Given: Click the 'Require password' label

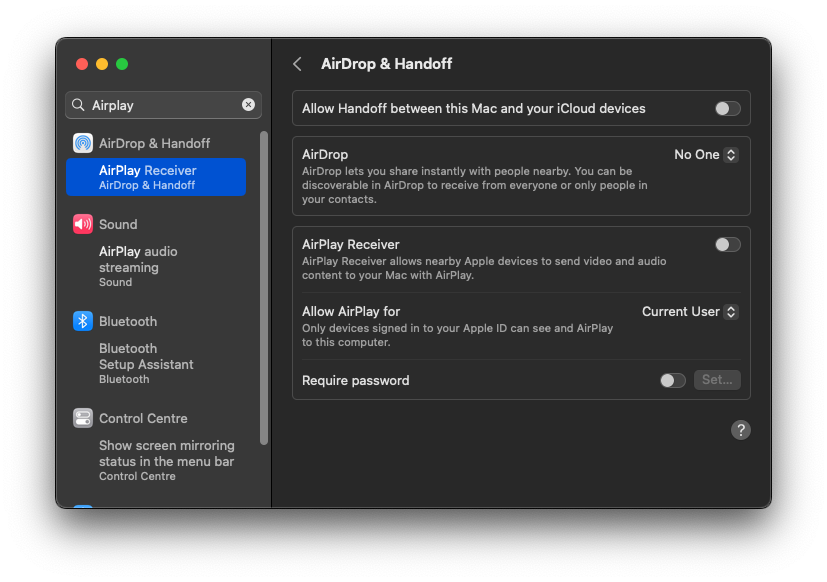Looking at the screenshot, I should (355, 380).
